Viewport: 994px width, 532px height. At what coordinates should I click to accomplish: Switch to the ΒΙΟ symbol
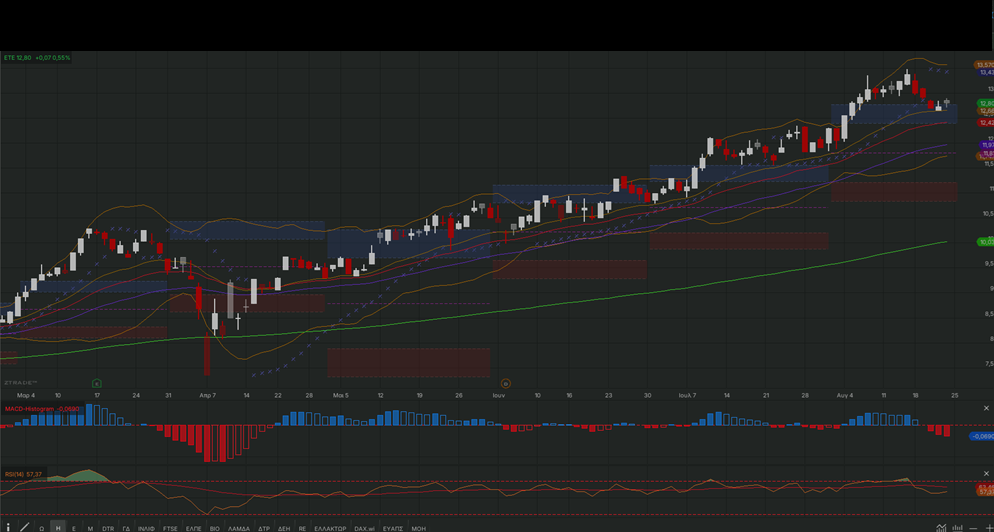(214, 528)
